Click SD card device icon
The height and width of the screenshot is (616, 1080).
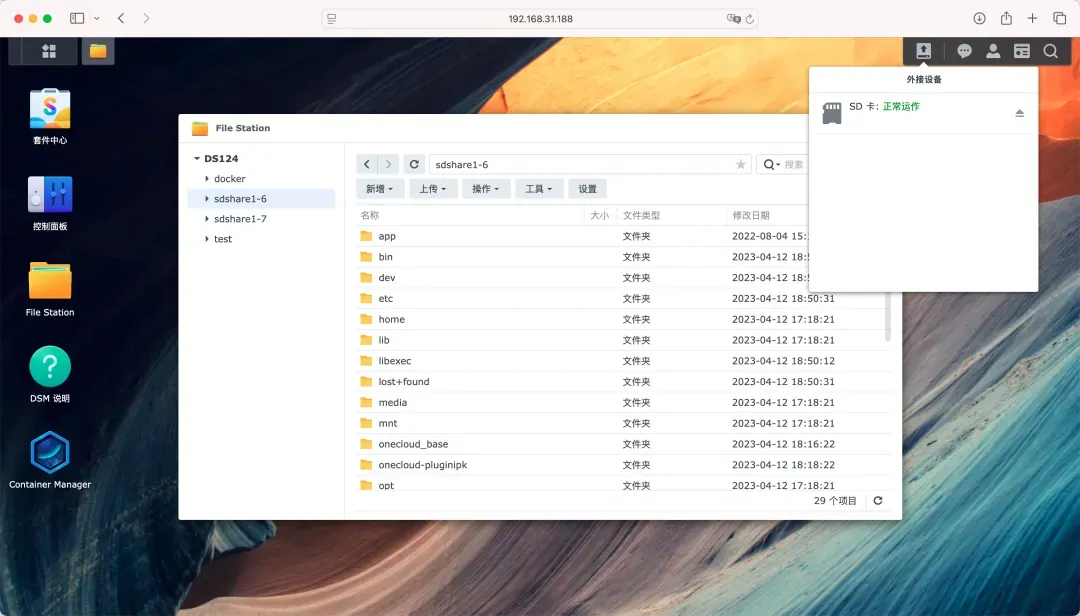(832, 113)
